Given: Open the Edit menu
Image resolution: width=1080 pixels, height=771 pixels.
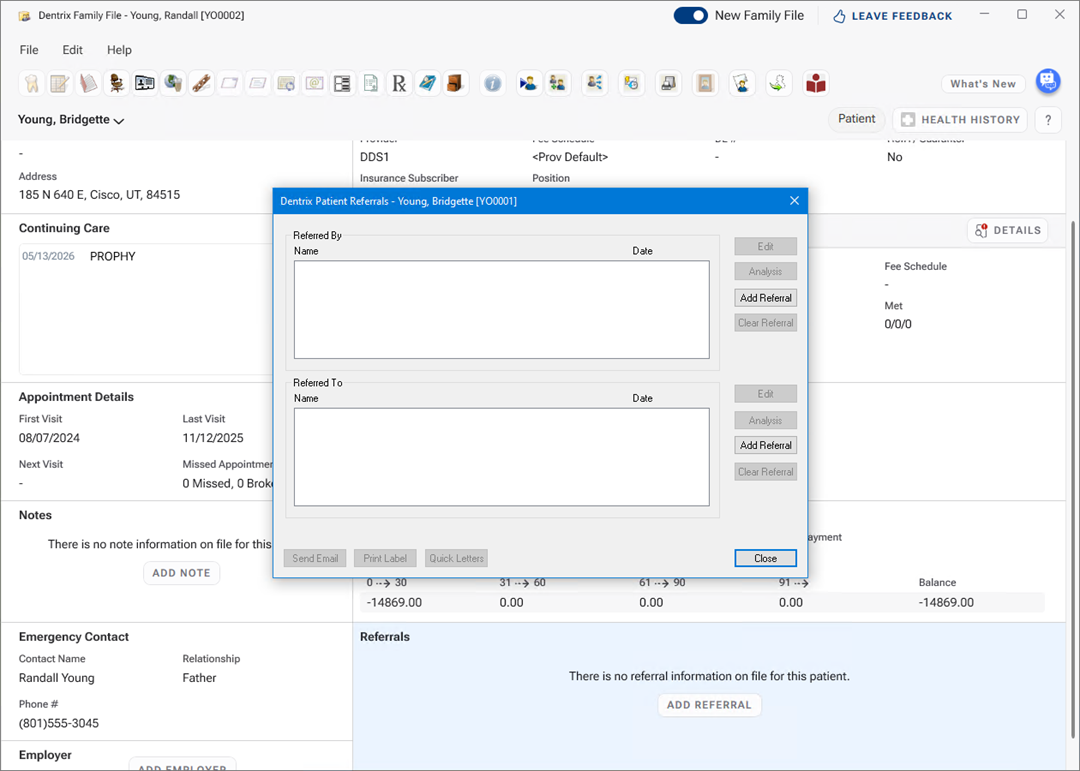Looking at the screenshot, I should point(73,50).
